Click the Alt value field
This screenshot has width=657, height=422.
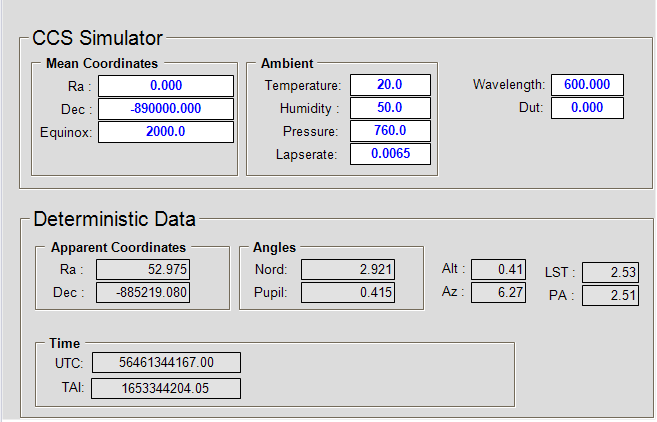click(498, 269)
